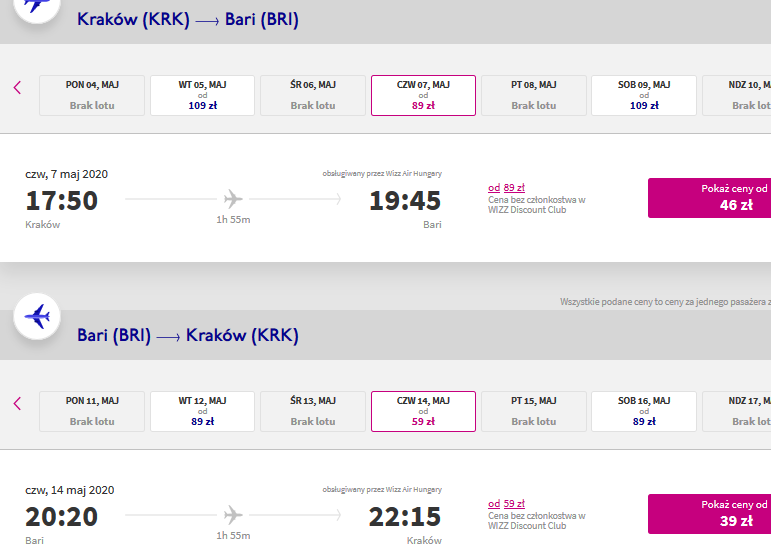771x549 pixels.
Task: Show outbound prices from 46 zł
Action: (x=710, y=198)
